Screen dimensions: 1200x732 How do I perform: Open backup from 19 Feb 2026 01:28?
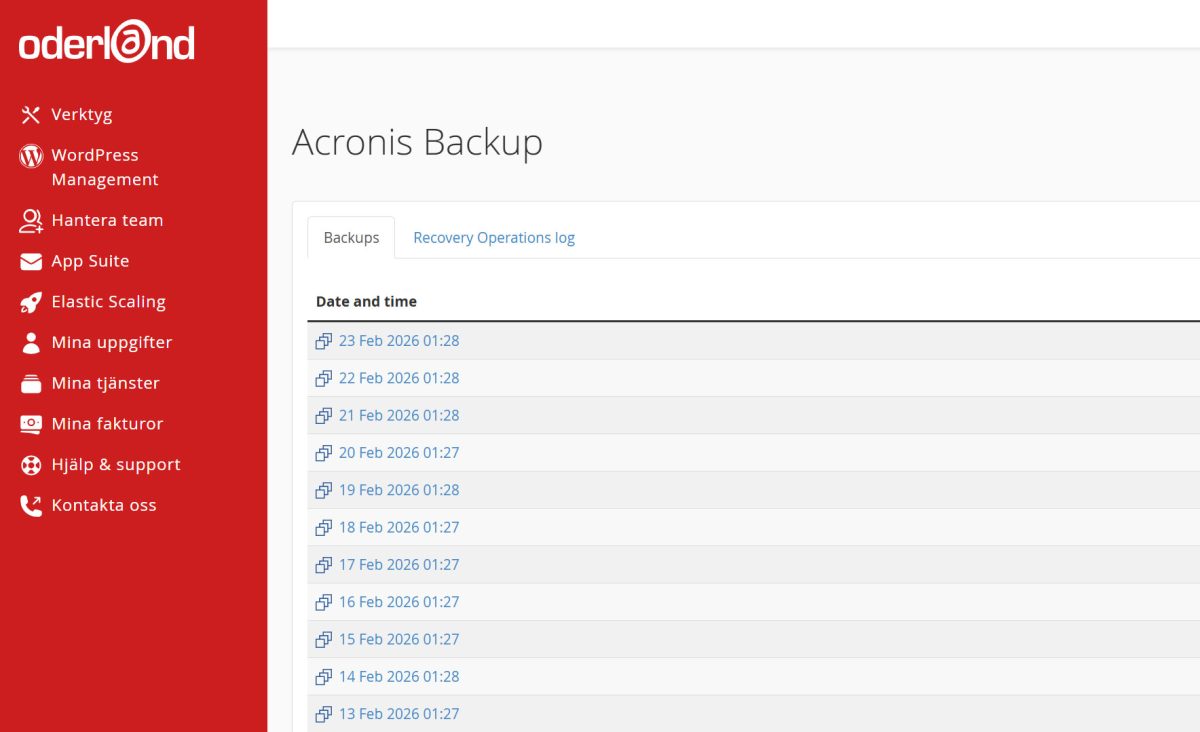point(399,490)
